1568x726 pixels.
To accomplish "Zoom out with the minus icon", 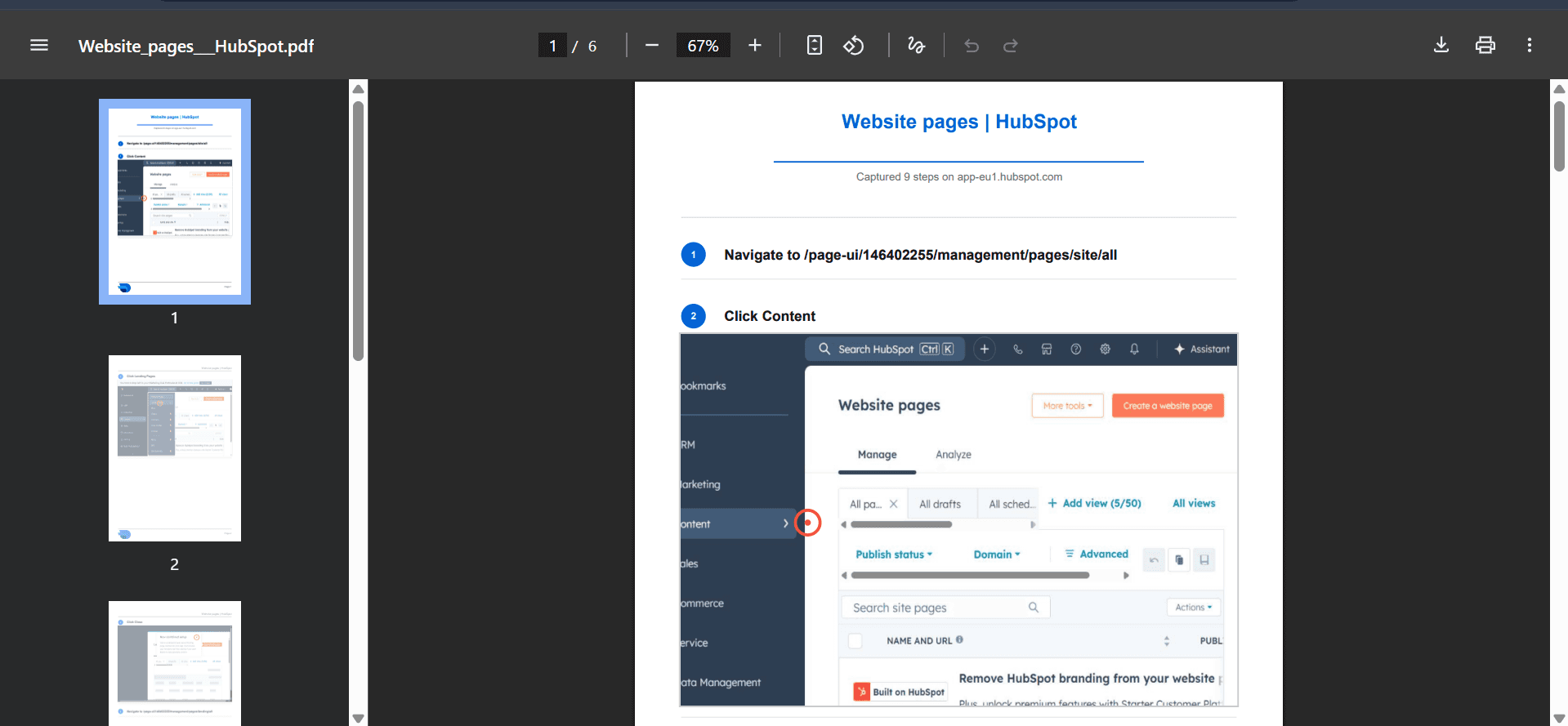I will tap(652, 46).
